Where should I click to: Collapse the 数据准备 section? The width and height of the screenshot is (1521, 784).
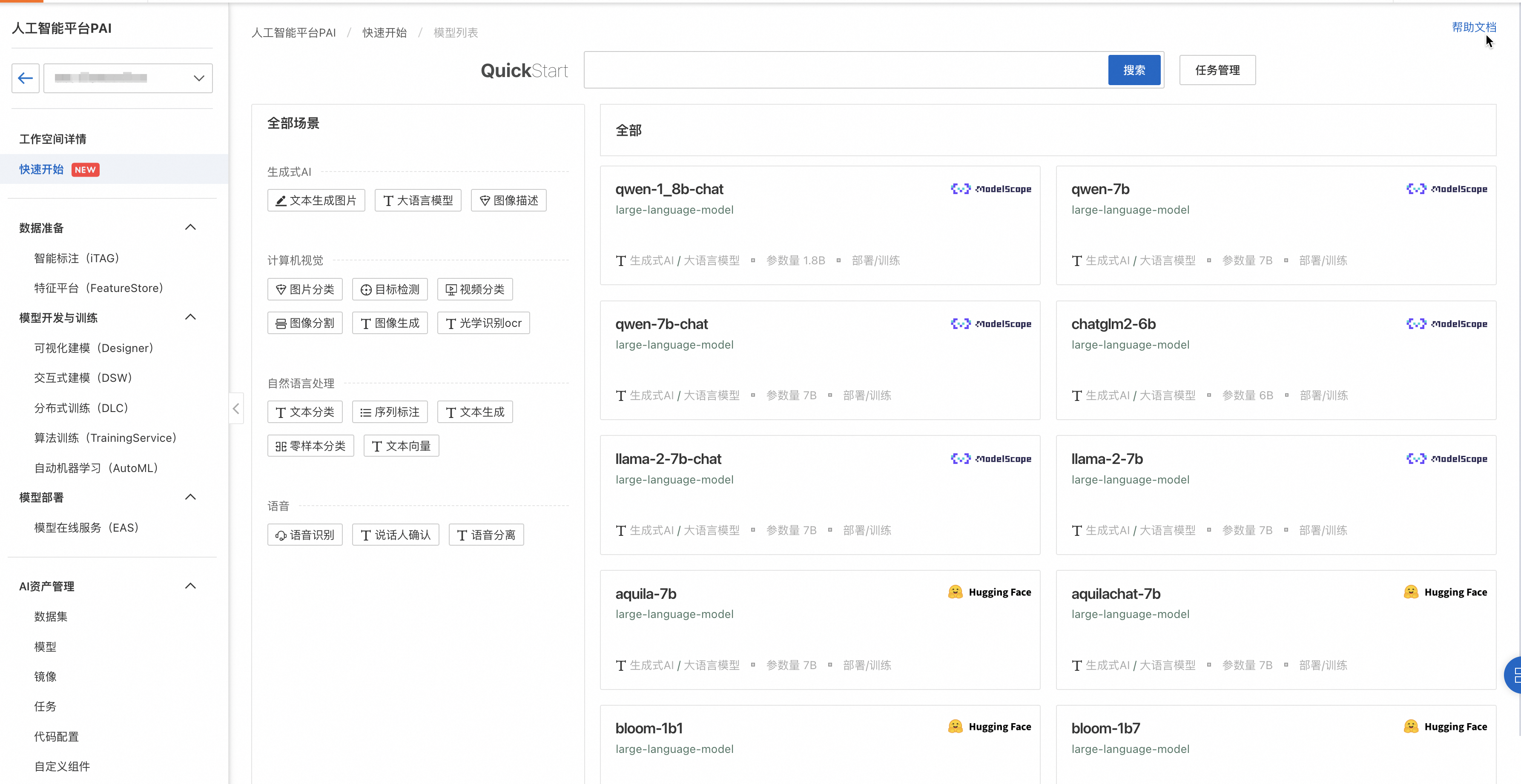190,227
